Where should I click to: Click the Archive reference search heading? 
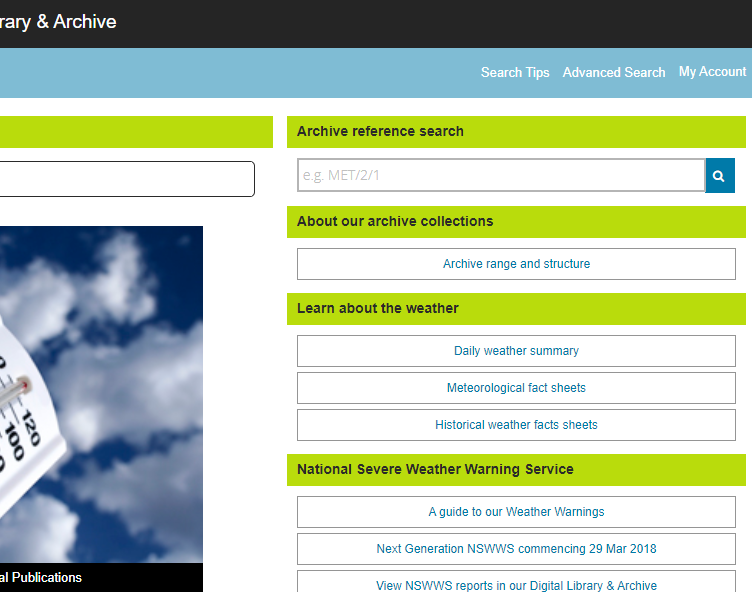(x=380, y=131)
